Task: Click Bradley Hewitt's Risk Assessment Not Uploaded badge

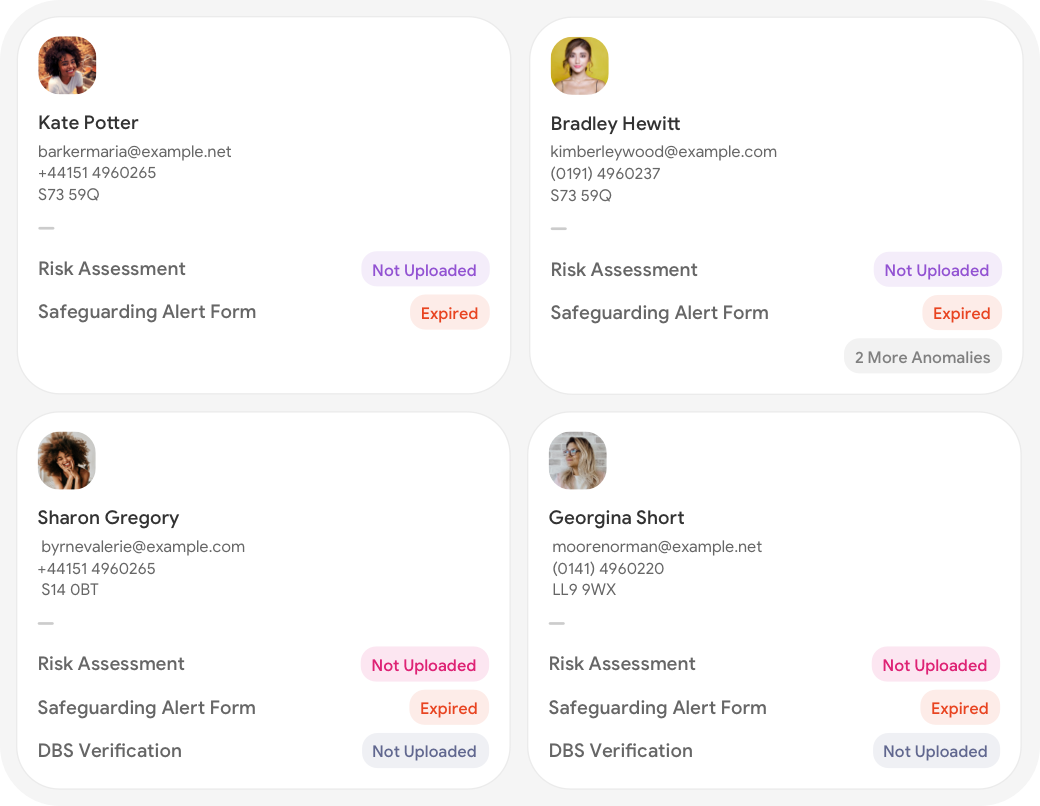Action: coord(936,270)
